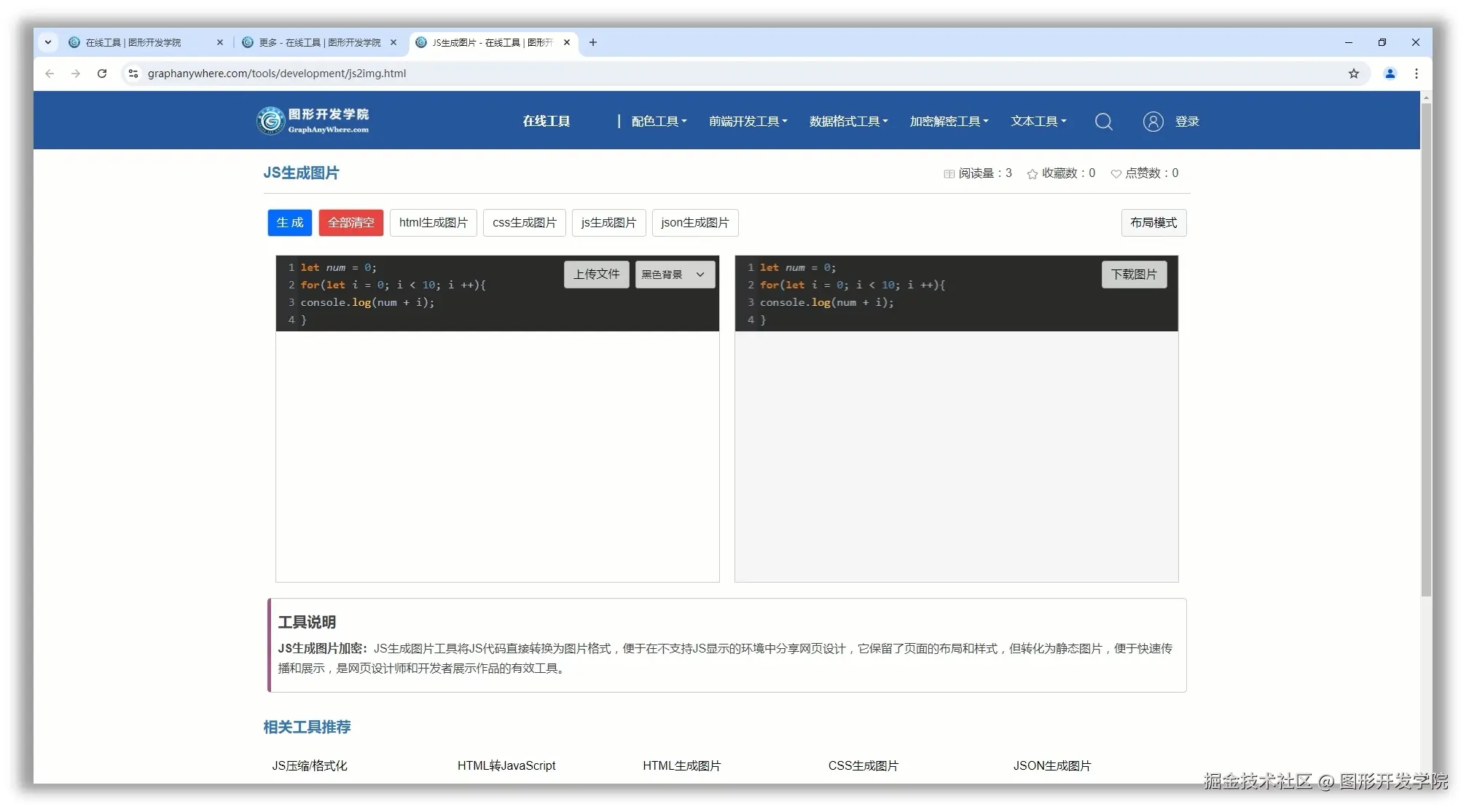Click the favorites star icon (收藏数)
The height and width of the screenshot is (812, 1469).
coord(1032,174)
